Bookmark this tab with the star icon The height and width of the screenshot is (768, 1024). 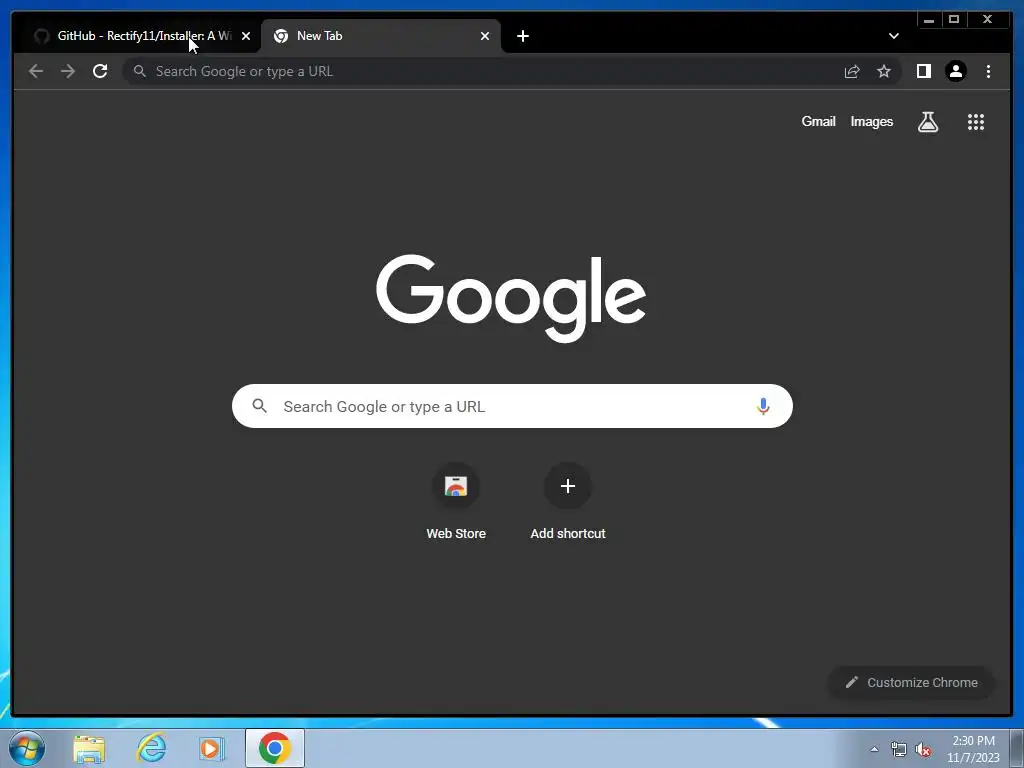pos(884,71)
